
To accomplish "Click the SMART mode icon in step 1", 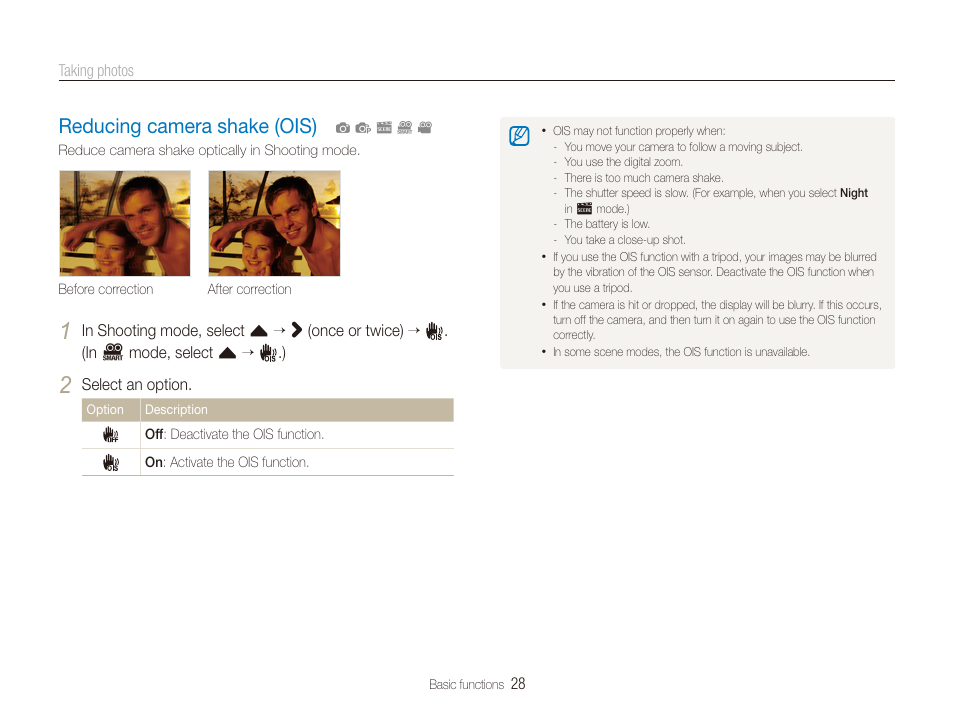I will click(x=113, y=352).
